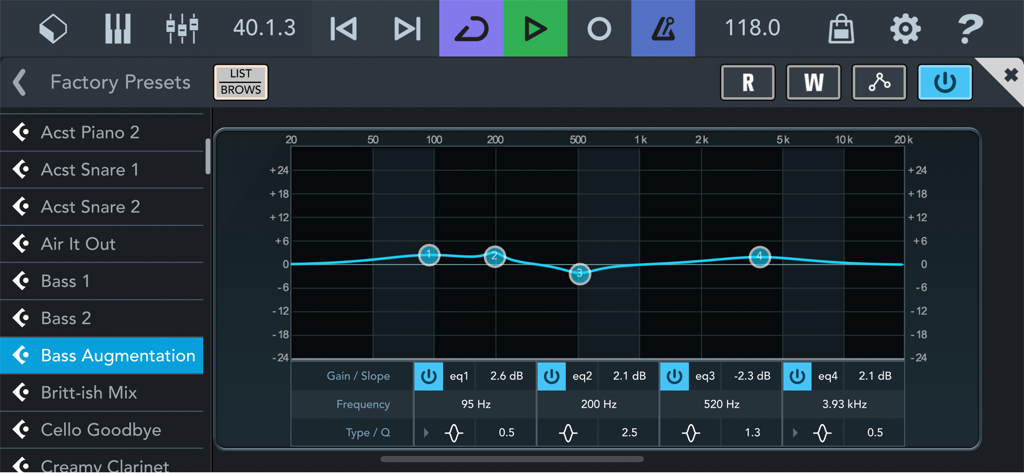1024x473 pixels.
Task: Open the mixer faders panel
Action: click(182, 28)
